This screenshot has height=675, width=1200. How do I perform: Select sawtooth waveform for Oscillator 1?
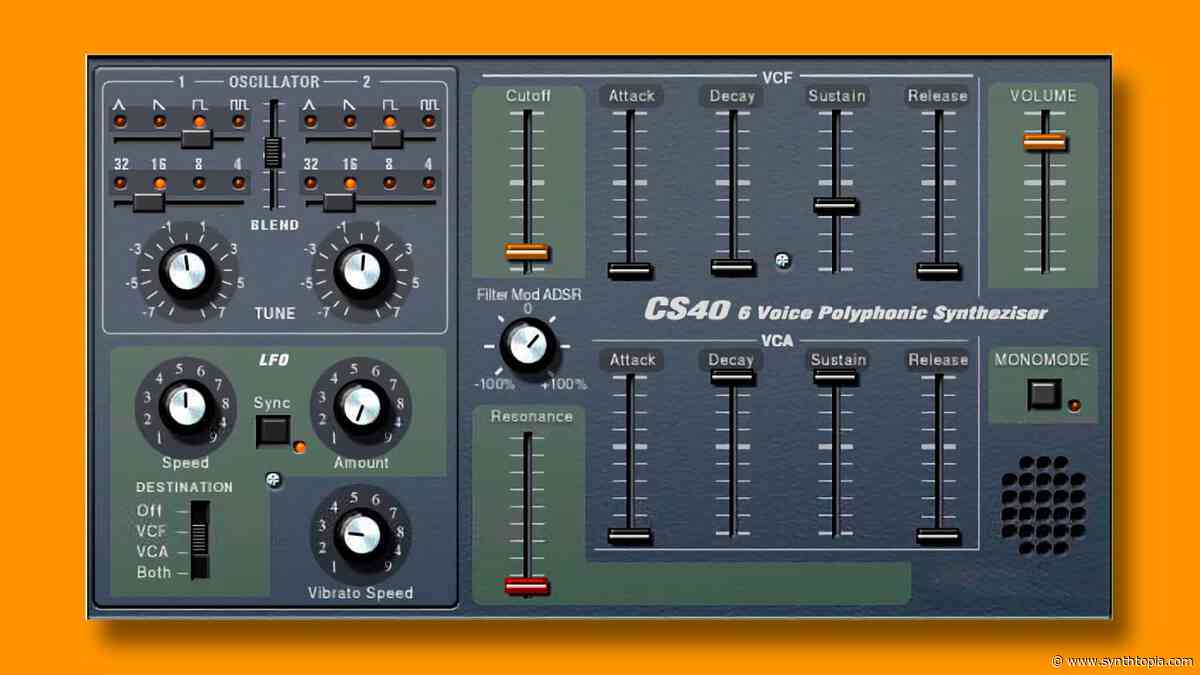coord(159,121)
